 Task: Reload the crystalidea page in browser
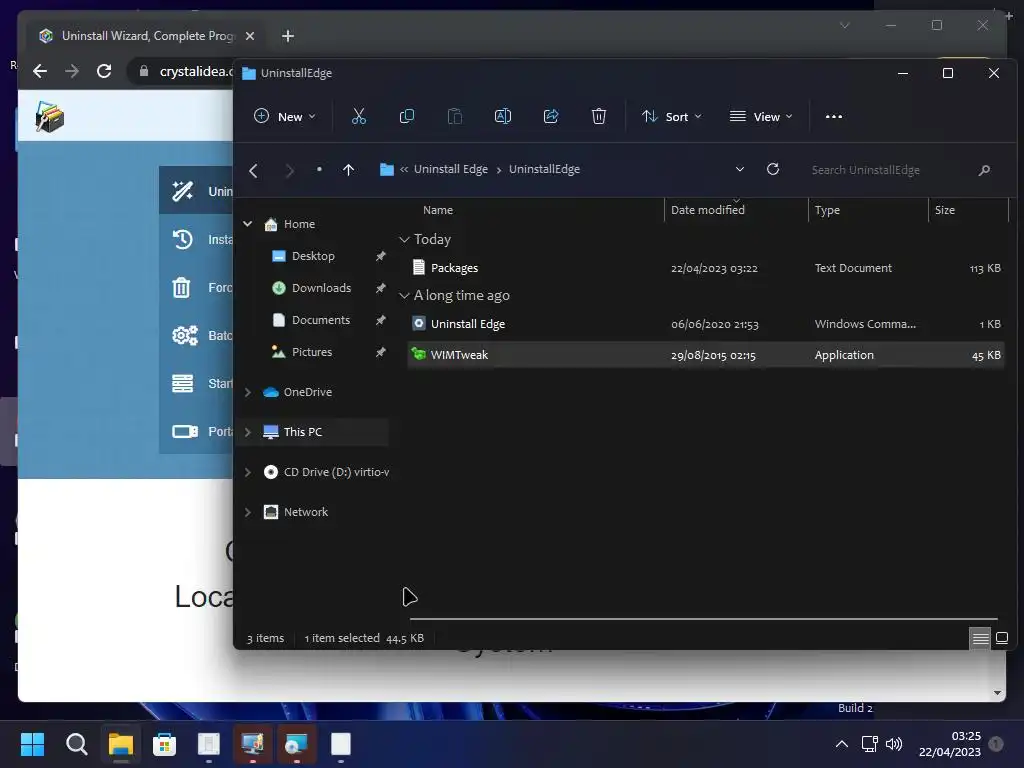[104, 71]
